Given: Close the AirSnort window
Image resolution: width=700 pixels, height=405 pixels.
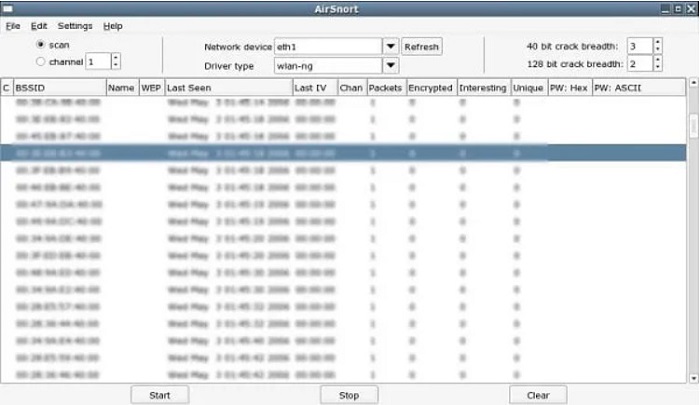Looking at the screenshot, I should (x=691, y=9).
